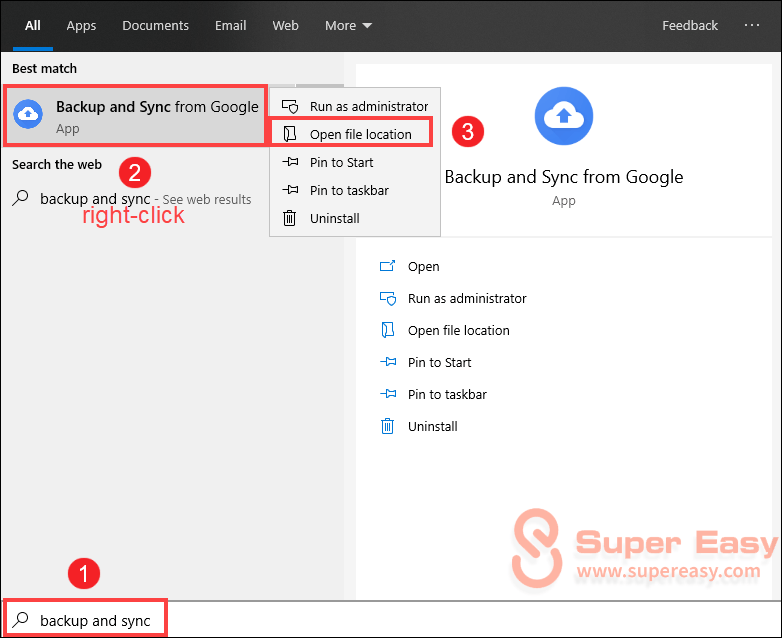Click the Search the web heading
The width and height of the screenshot is (782, 638).
click(57, 164)
